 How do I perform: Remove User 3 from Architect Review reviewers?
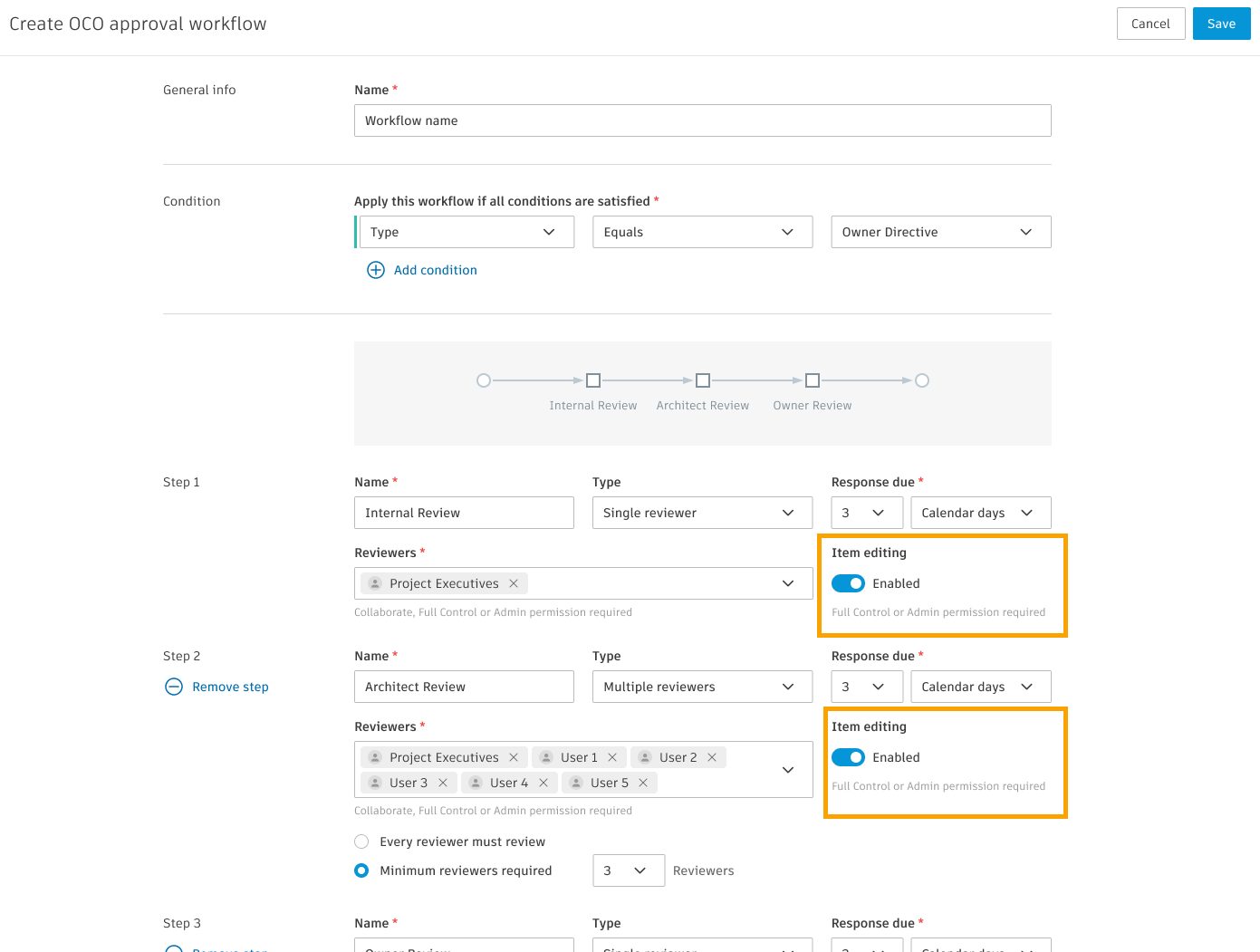click(443, 783)
